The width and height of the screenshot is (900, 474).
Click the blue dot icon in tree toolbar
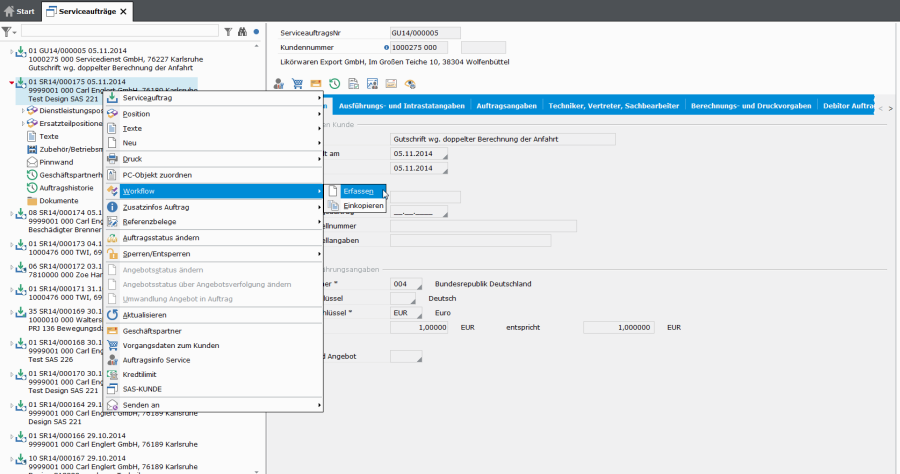pyautogui.click(x=256, y=32)
